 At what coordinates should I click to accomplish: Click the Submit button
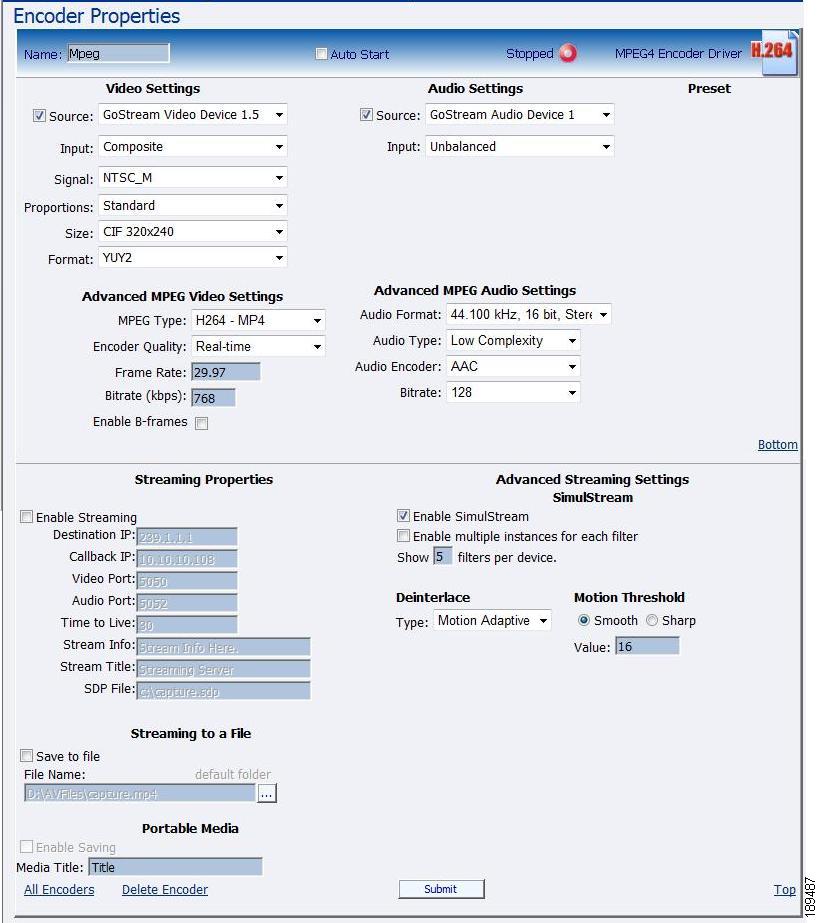(x=441, y=889)
